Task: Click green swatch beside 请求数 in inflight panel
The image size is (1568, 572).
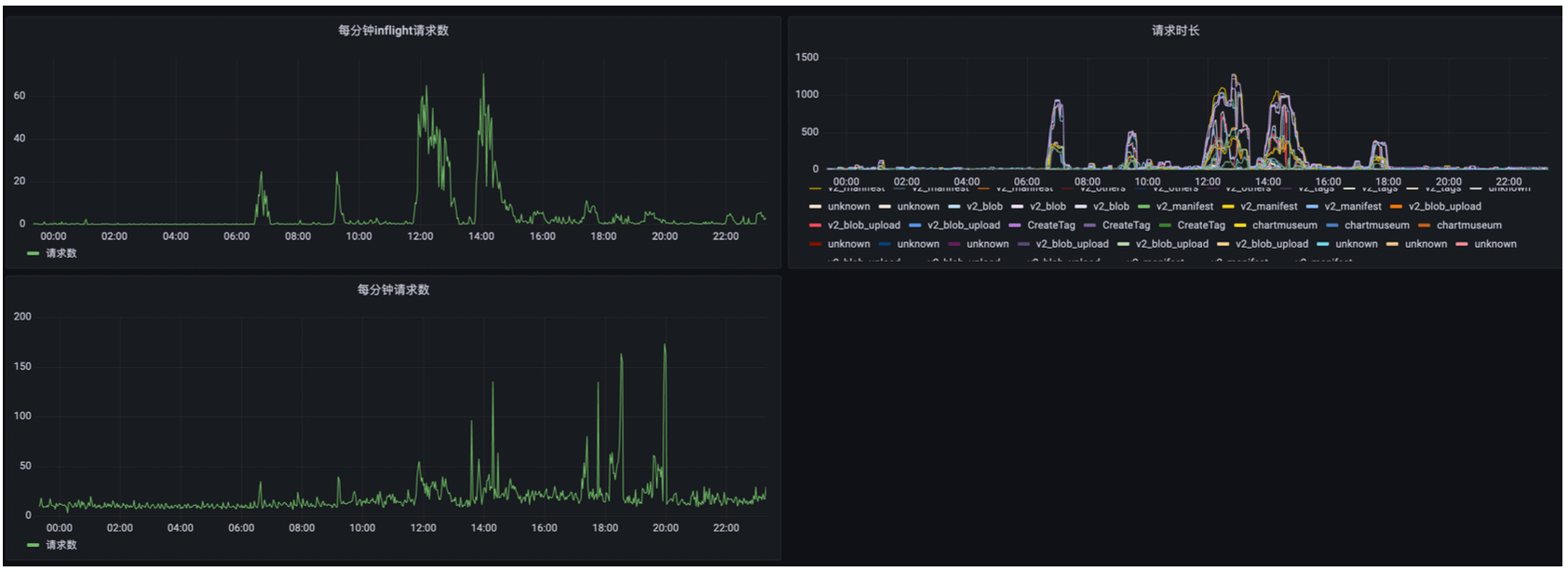Action: coord(34,253)
